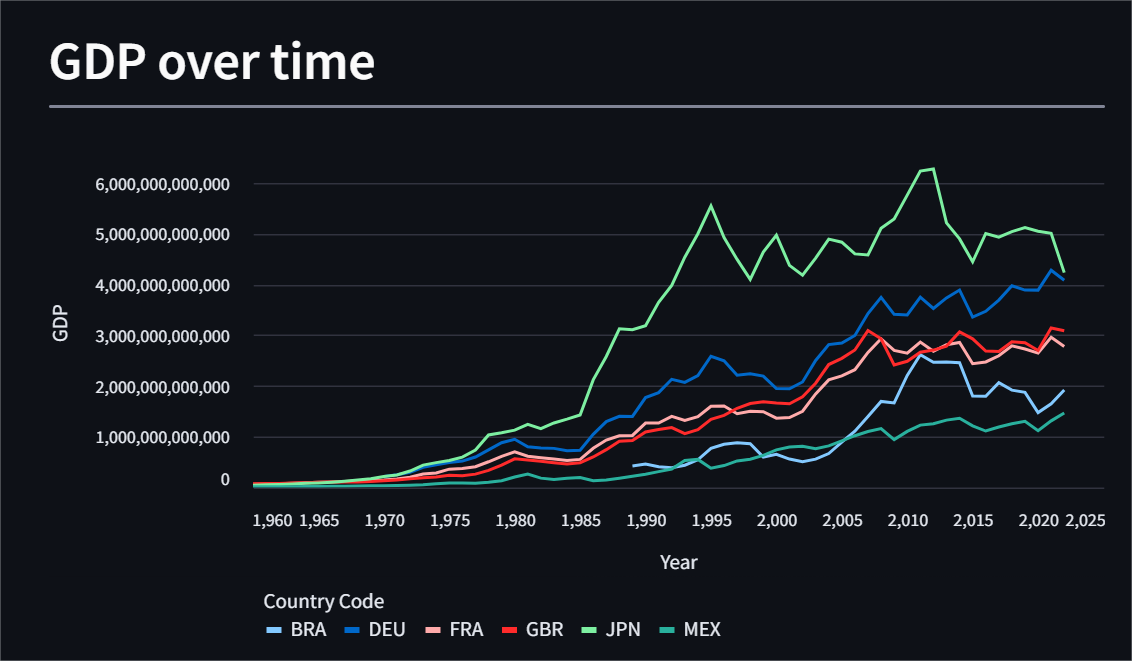Click the 1,990 x-axis tick label
This screenshot has height=661, width=1132.
(x=646, y=521)
